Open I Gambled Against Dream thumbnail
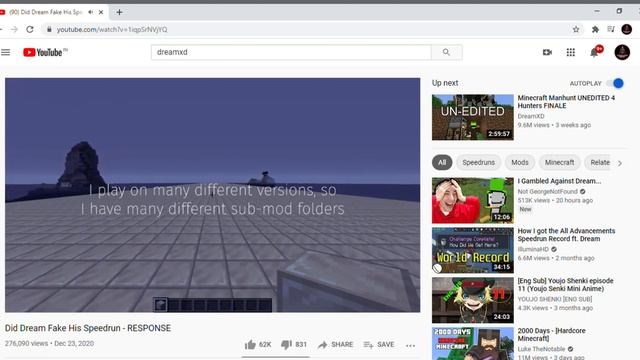This screenshot has width=640, height=360. tap(473, 200)
